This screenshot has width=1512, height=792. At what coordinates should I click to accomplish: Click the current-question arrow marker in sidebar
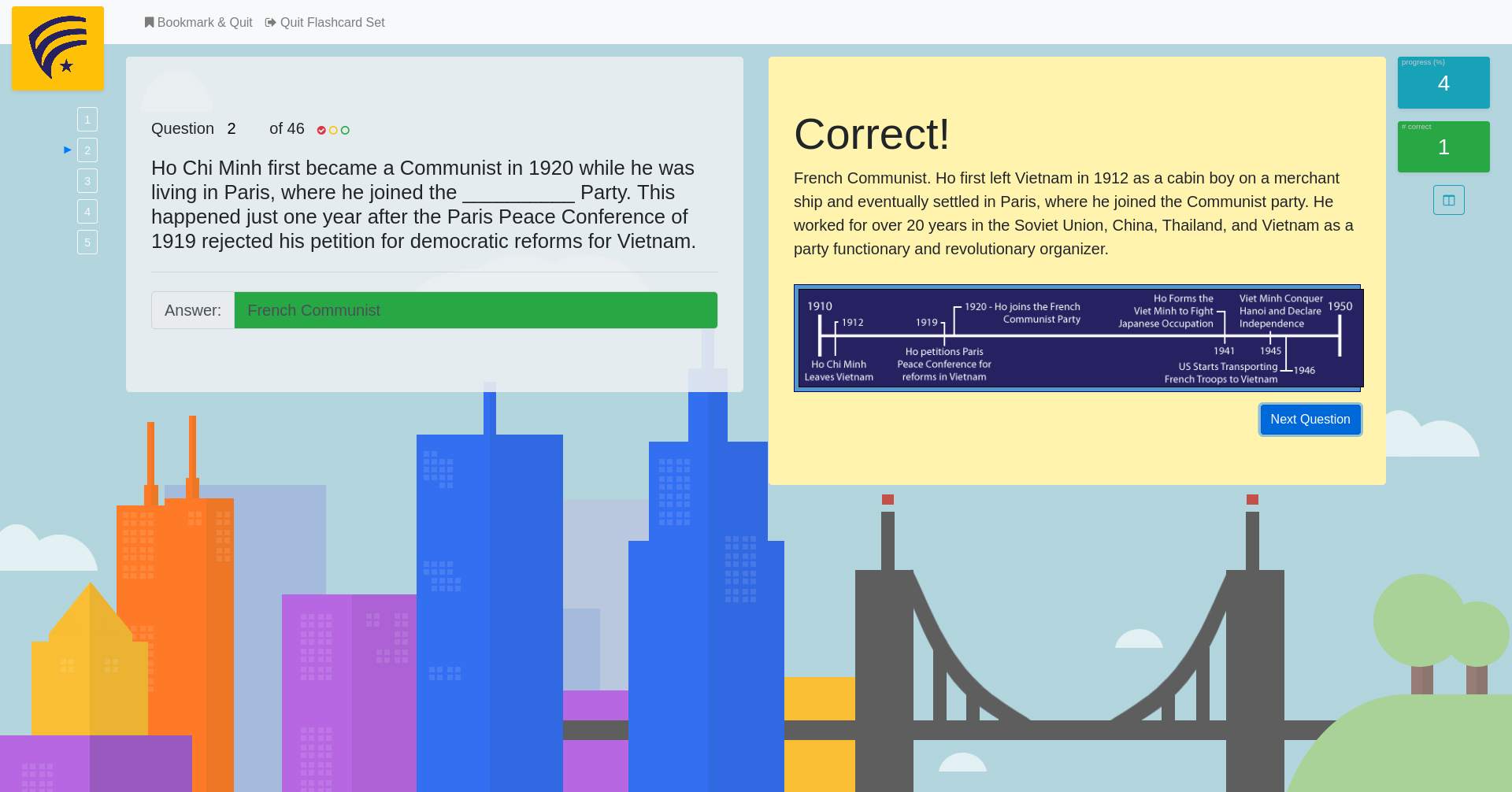pyautogui.click(x=68, y=150)
